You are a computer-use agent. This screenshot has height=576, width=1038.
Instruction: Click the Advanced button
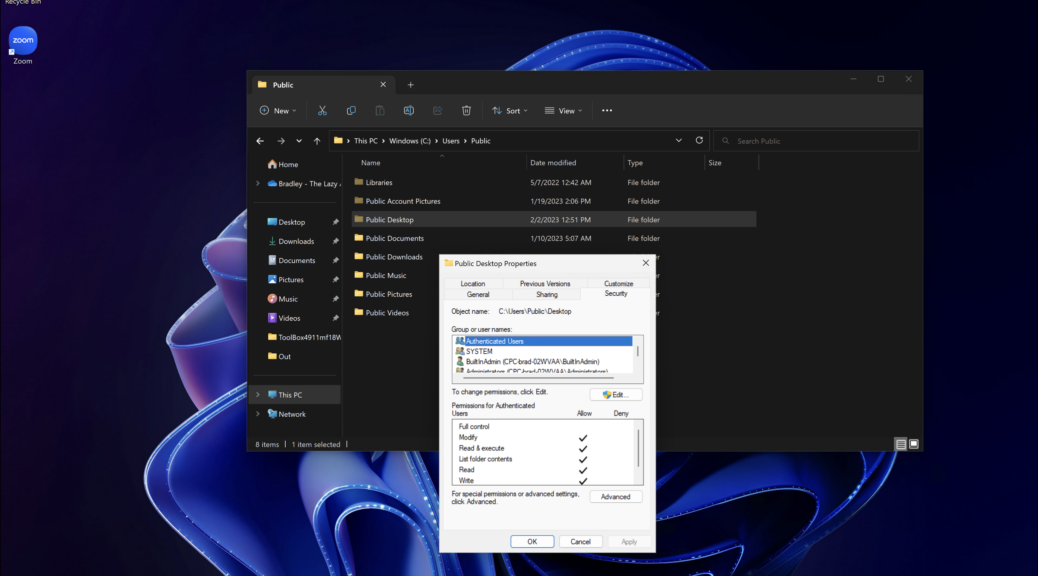coord(616,497)
